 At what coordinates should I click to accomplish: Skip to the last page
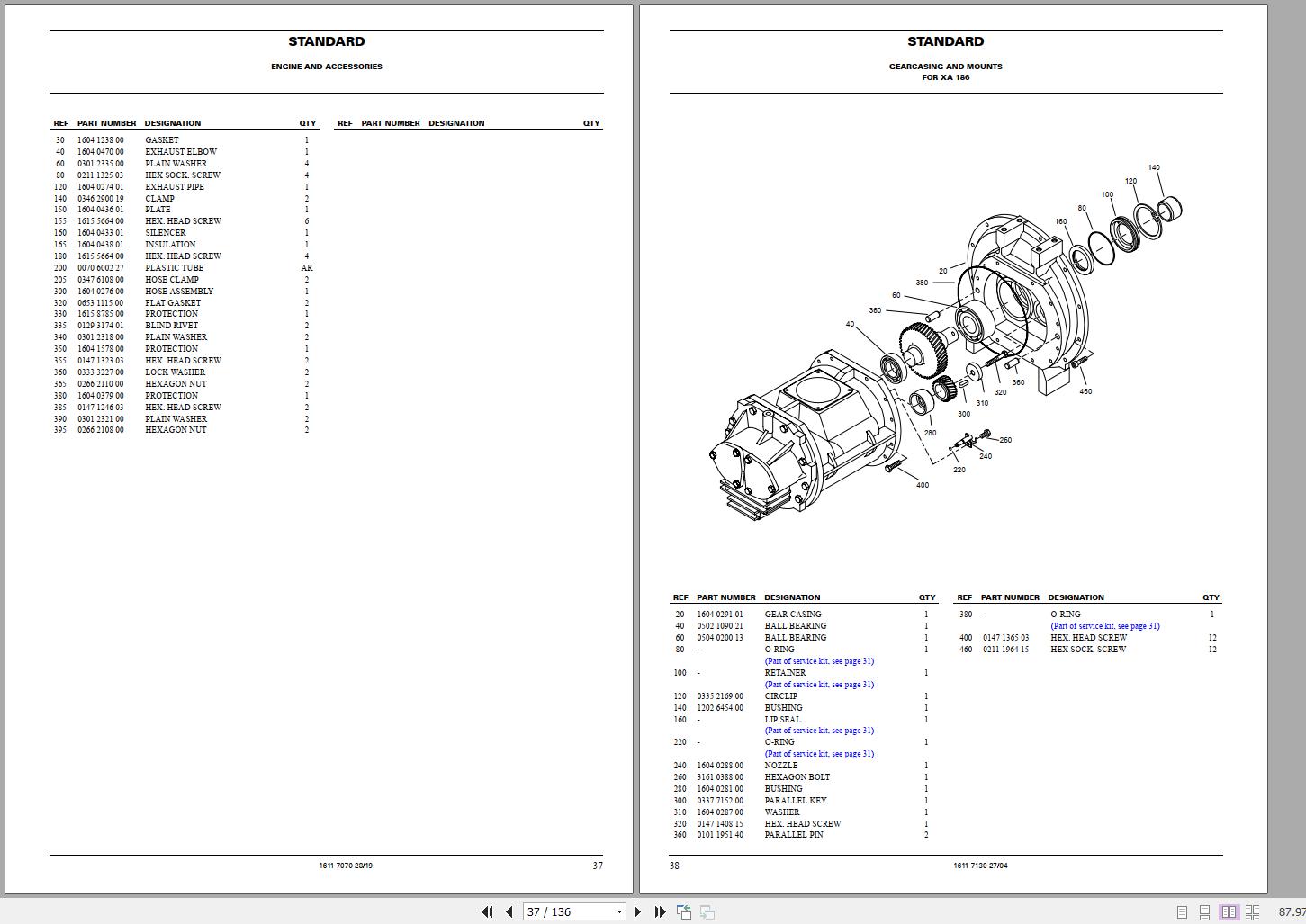coord(660,911)
